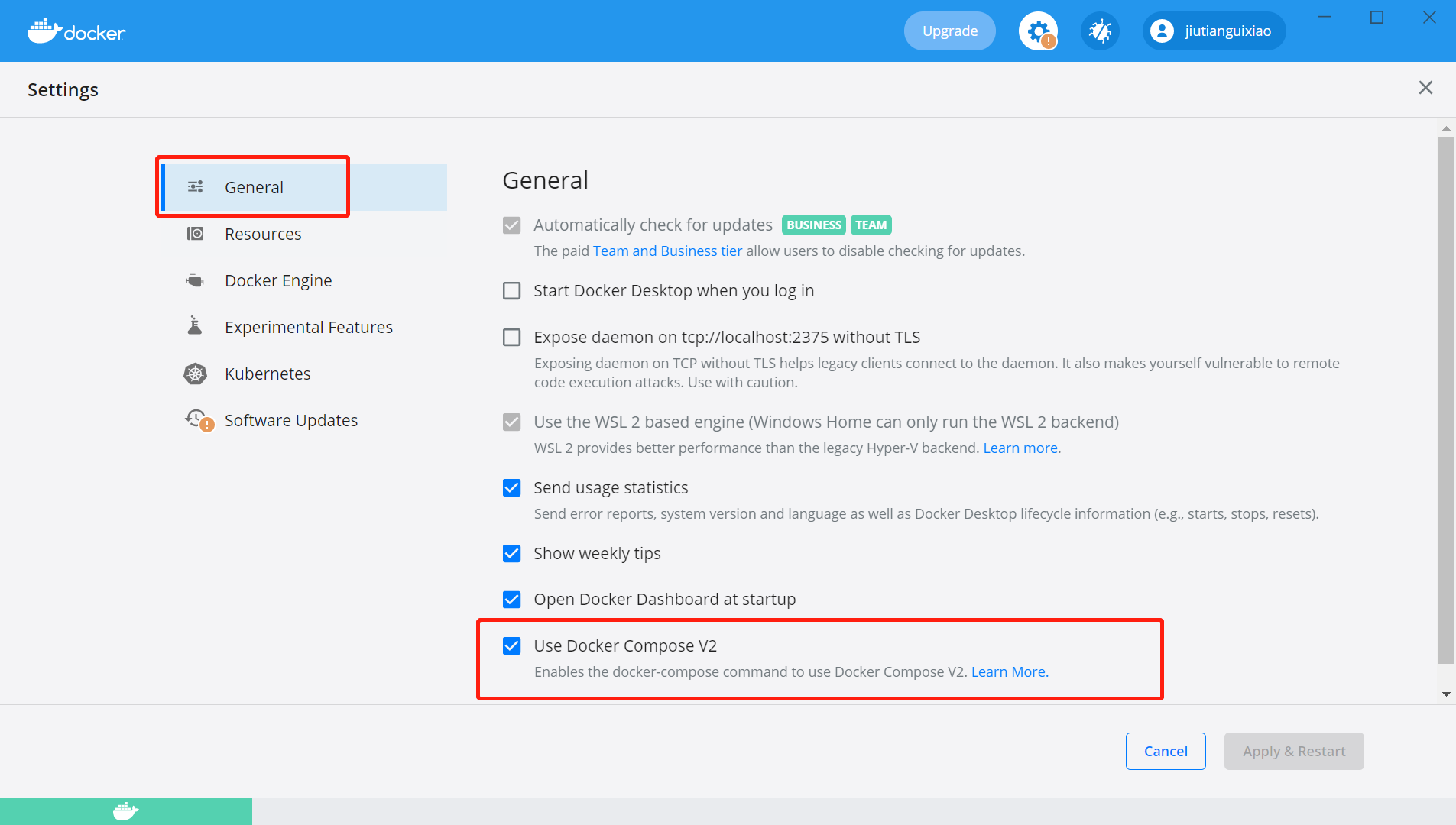This screenshot has width=1456, height=825.
Task: Click the General section heading
Action: 546,181
